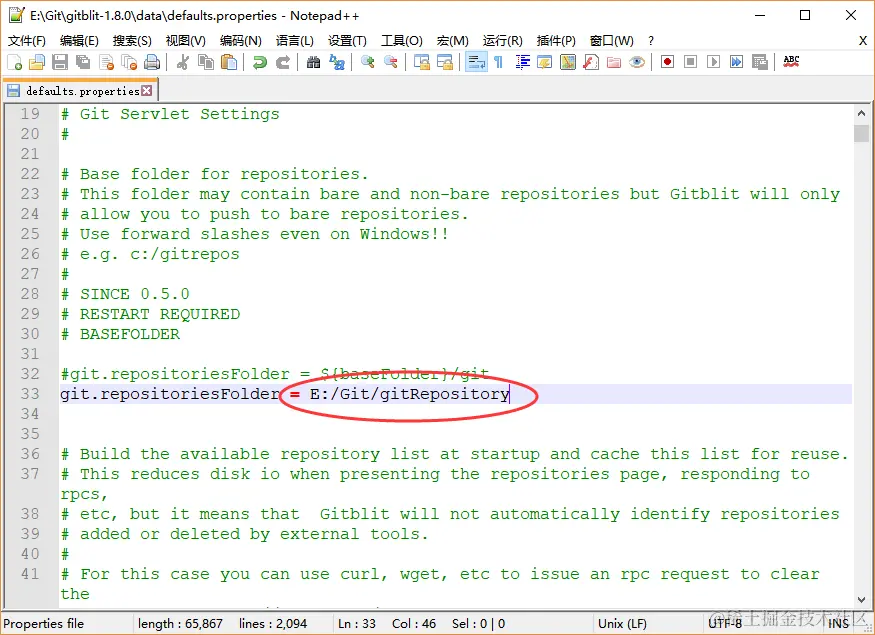The image size is (875, 635).
Task: Click the '# BASEFOLDER' comment line
Action: pyautogui.click(x=121, y=334)
